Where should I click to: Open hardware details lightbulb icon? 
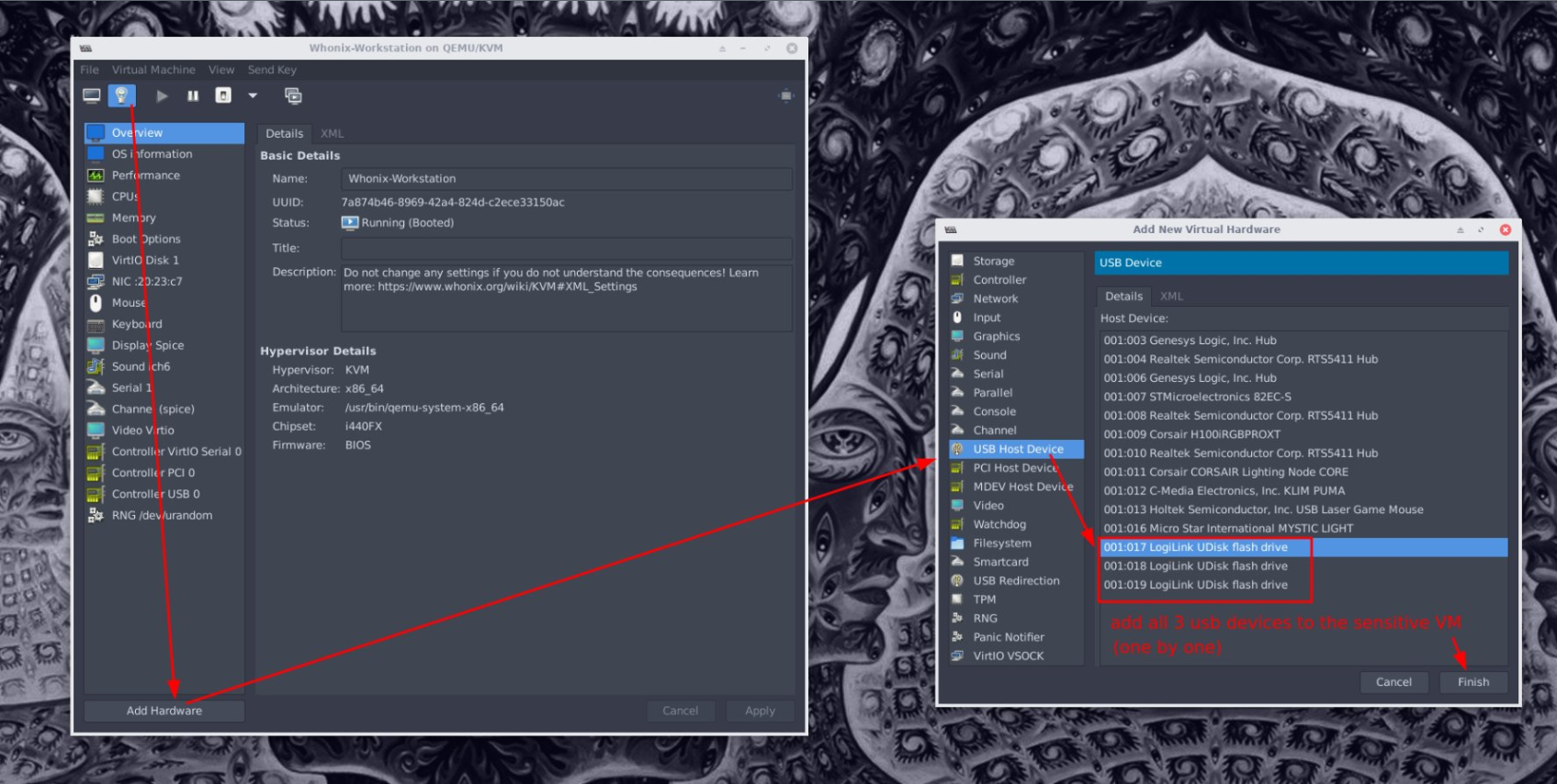click(x=121, y=95)
